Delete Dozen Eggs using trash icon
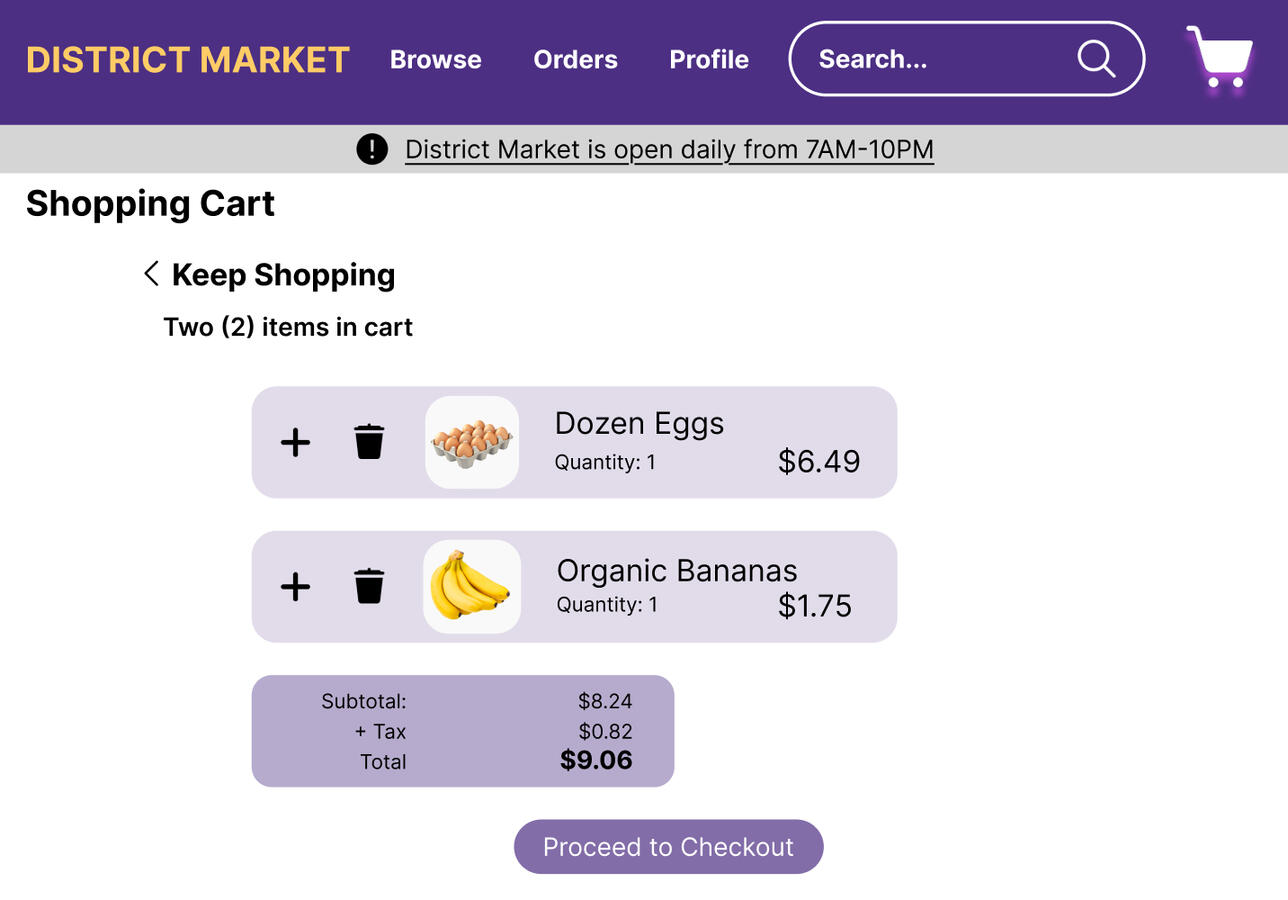Viewport: 1288px width, 900px height. click(x=369, y=441)
